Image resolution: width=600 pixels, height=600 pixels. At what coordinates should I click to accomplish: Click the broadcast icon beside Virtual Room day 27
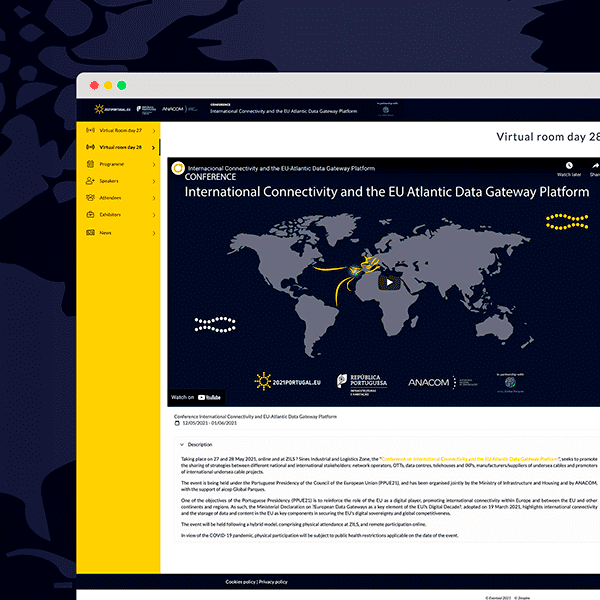tap(90, 130)
